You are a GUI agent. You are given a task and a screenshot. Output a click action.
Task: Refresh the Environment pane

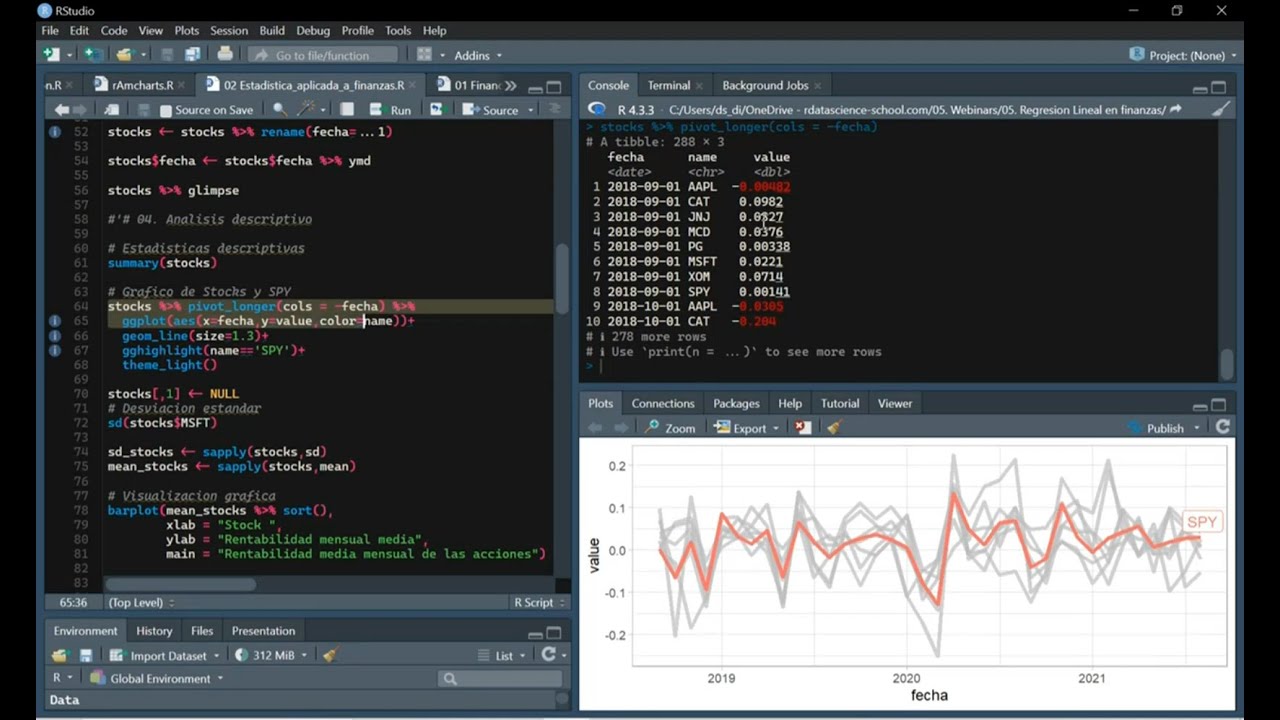pos(548,656)
